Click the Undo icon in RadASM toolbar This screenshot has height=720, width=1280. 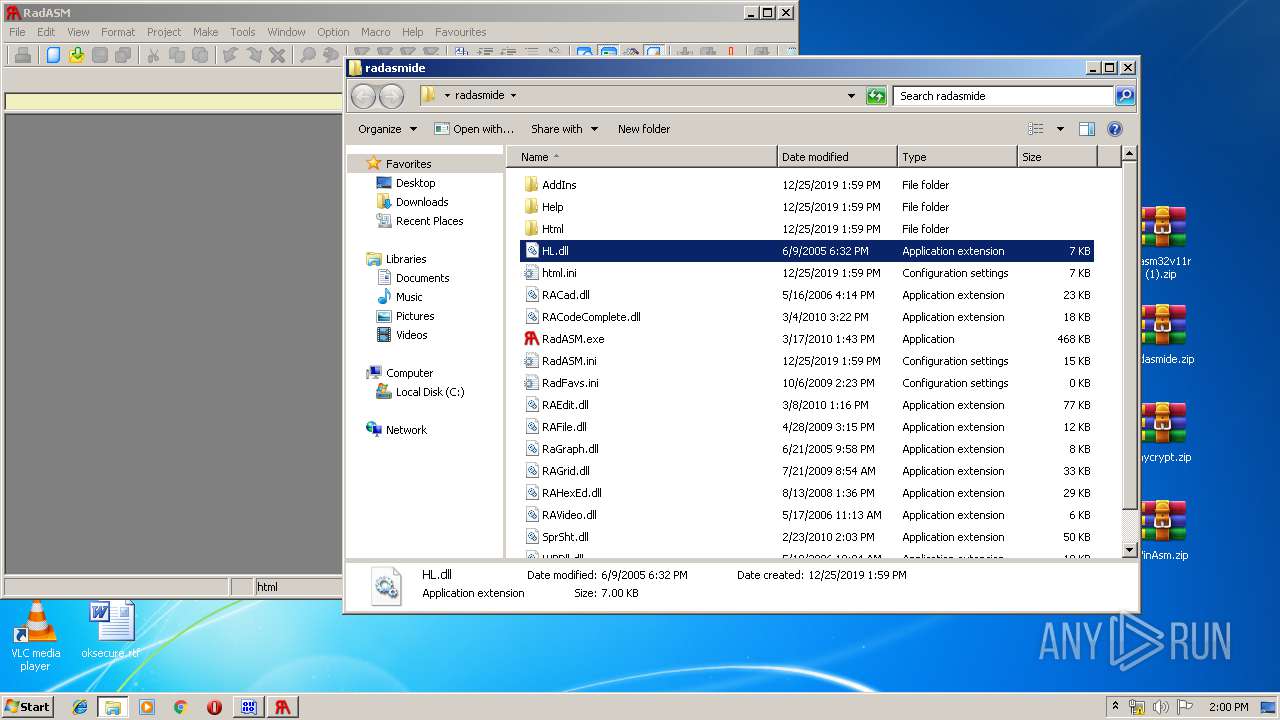click(230, 56)
